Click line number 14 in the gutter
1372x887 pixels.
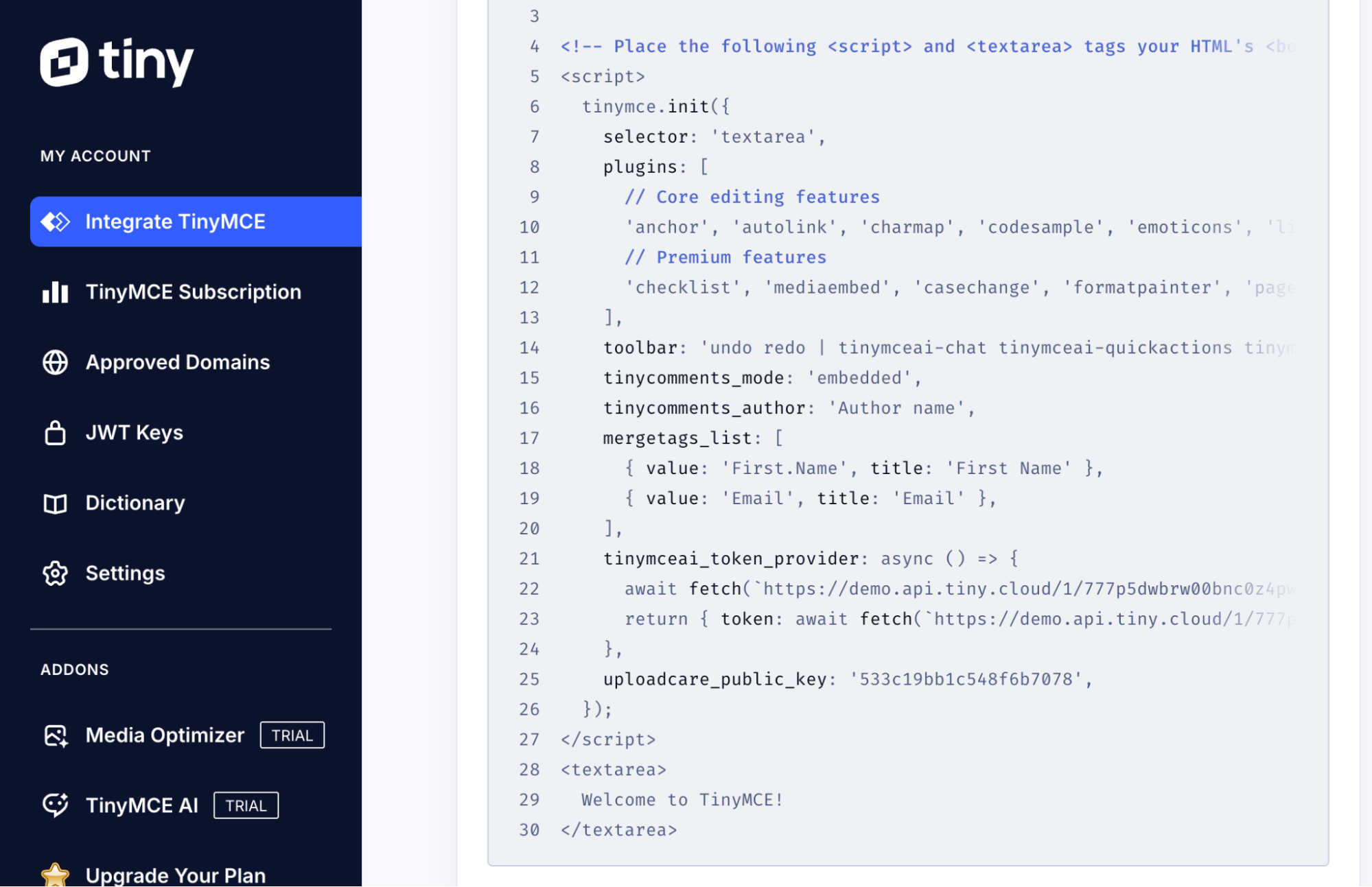[529, 348]
